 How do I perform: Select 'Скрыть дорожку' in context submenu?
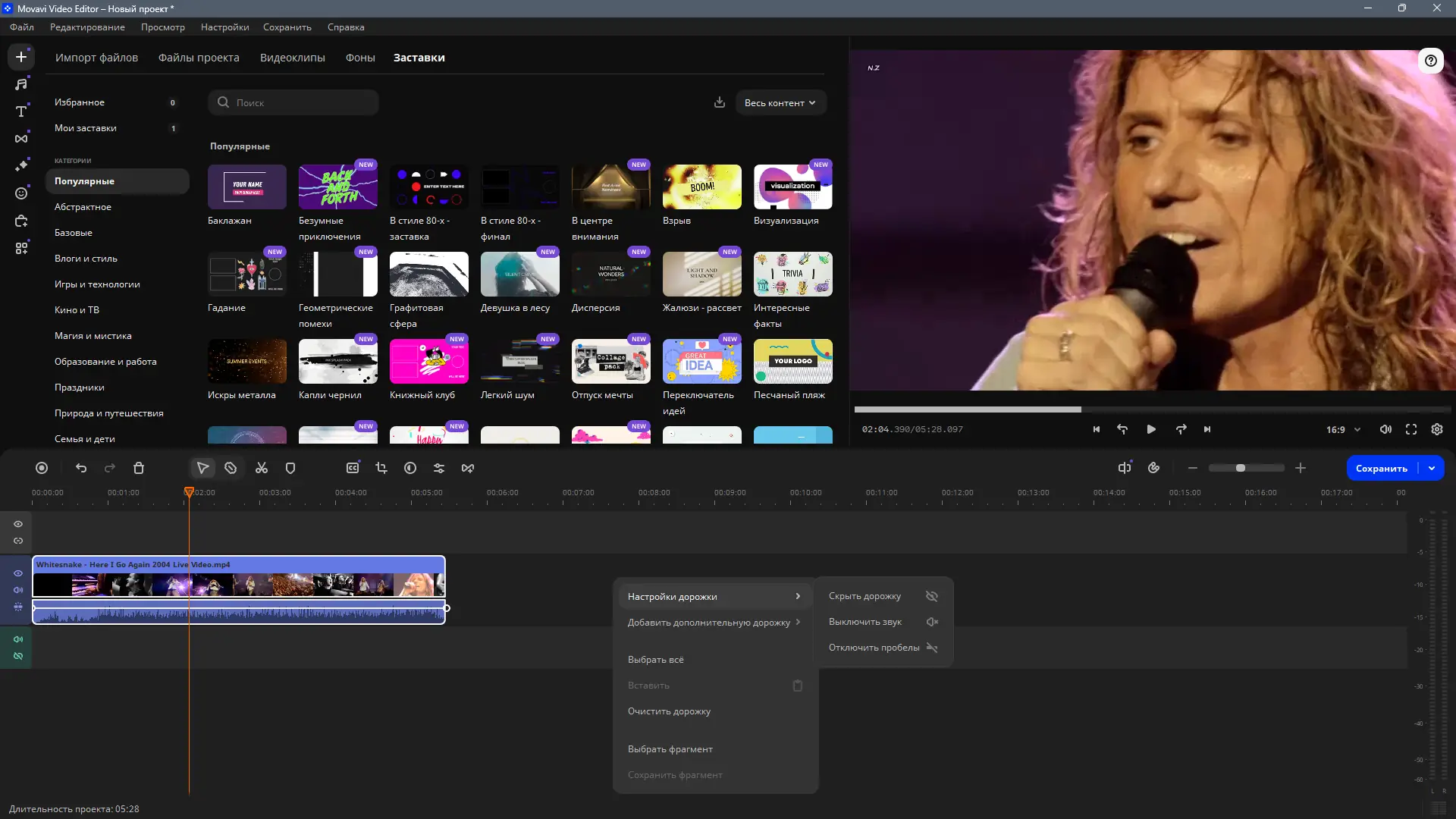864,596
